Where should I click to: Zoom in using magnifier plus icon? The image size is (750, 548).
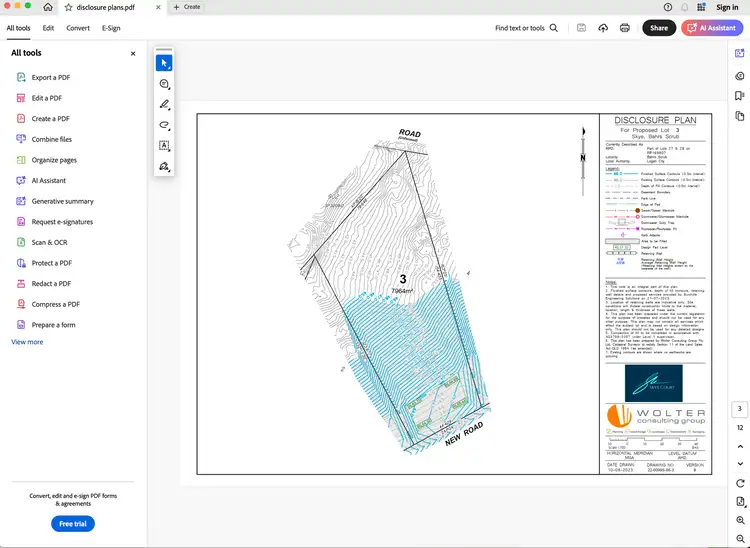click(740, 521)
